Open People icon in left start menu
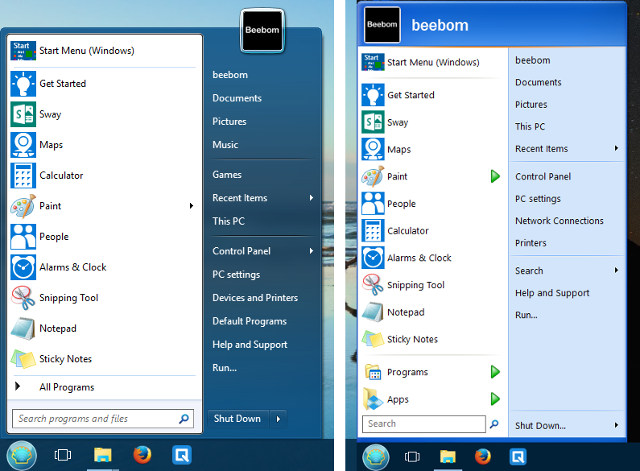 pos(23,237)
